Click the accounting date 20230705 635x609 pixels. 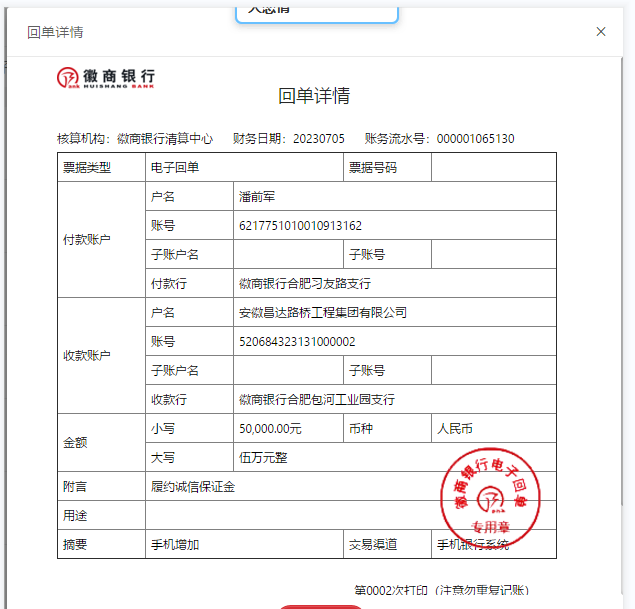[x=318, y=139]
